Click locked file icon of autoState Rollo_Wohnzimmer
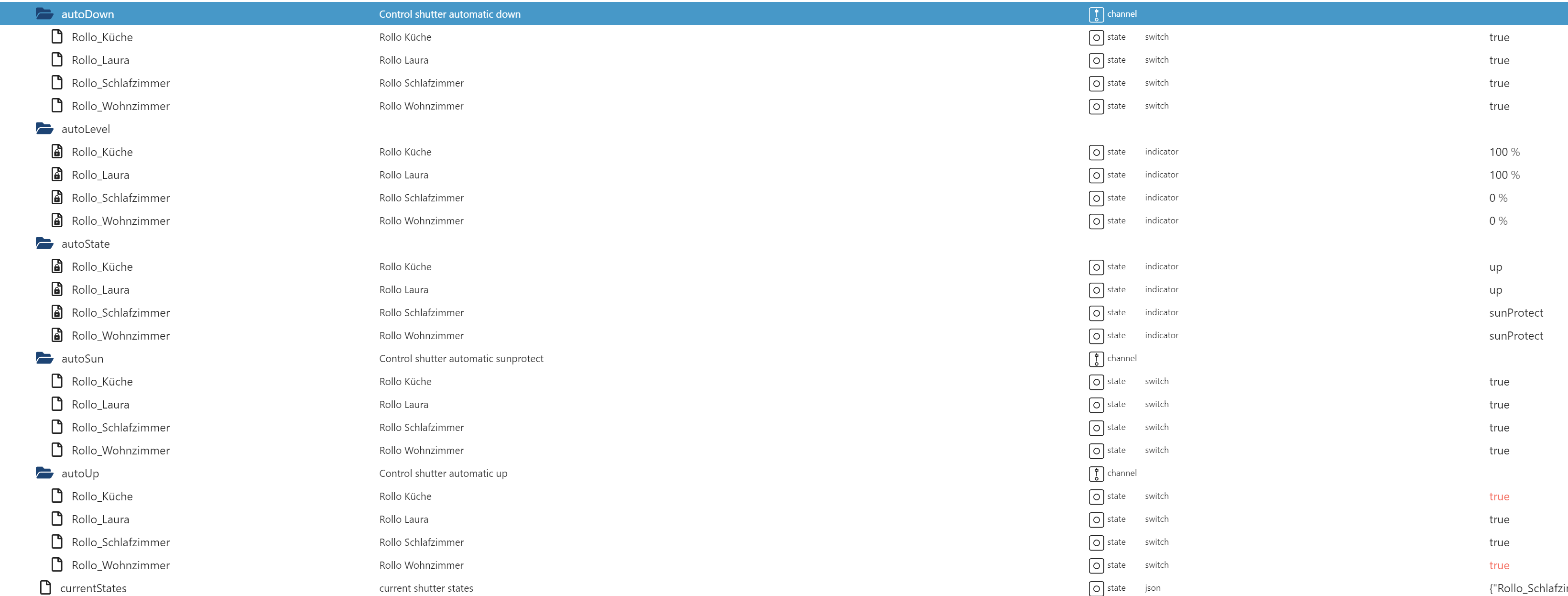The height and width of the screenshot is (596, 1568). (57, 335)
